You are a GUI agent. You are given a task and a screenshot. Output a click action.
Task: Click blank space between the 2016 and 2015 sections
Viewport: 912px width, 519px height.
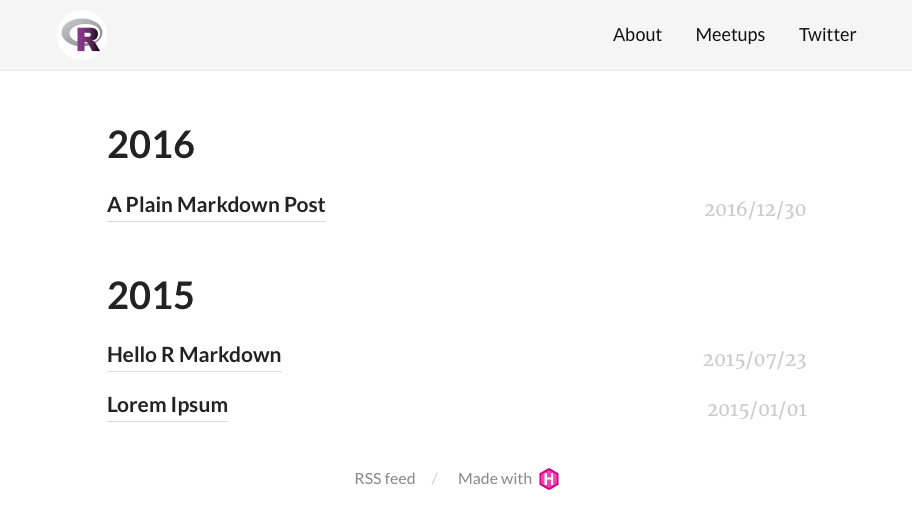tap(450, 250)
